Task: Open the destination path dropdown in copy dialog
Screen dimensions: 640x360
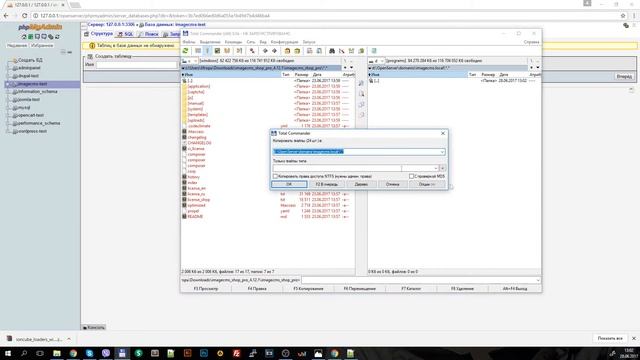Action: [442, 152]
